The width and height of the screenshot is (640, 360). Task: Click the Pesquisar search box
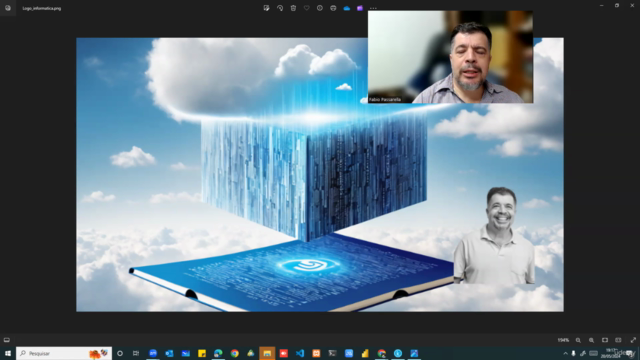pos(64,353)
